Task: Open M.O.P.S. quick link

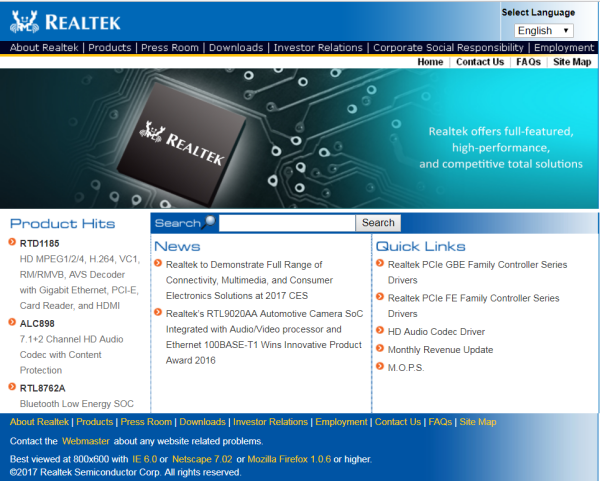Action: coord(406,368)
